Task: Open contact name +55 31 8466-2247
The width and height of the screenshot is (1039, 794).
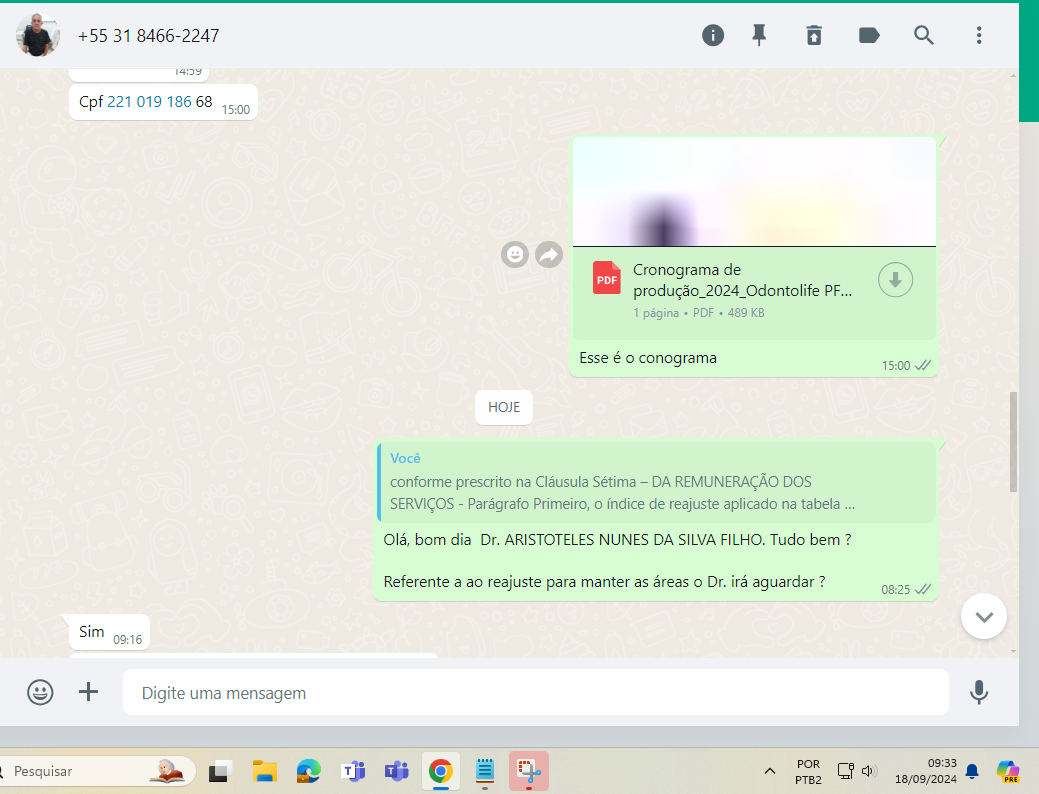Action: coord(148,36)
